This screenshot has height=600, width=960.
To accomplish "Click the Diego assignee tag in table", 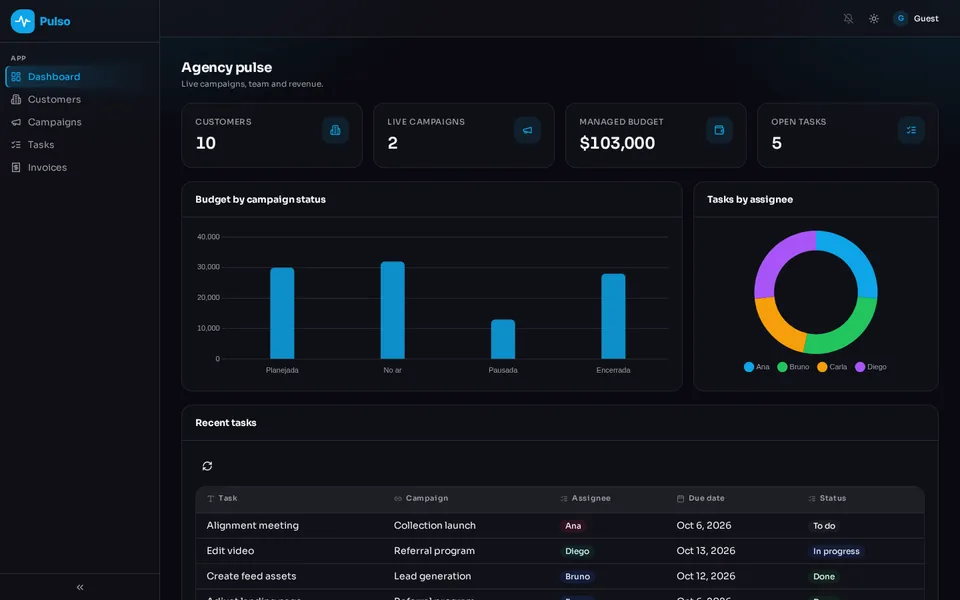I will (577, 551).
